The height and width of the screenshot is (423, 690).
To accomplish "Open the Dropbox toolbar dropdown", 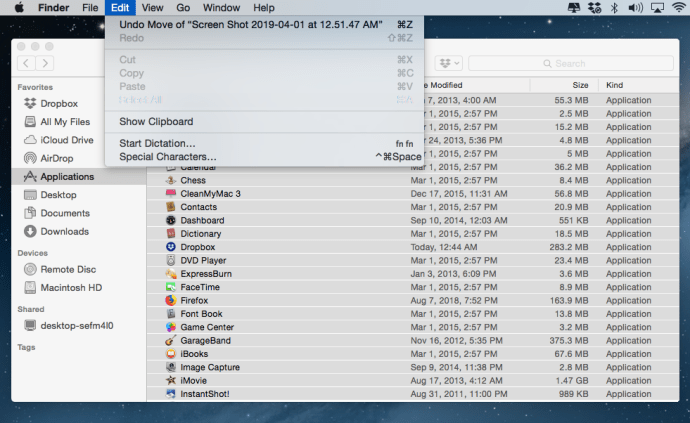I will [x=448, y=63].
